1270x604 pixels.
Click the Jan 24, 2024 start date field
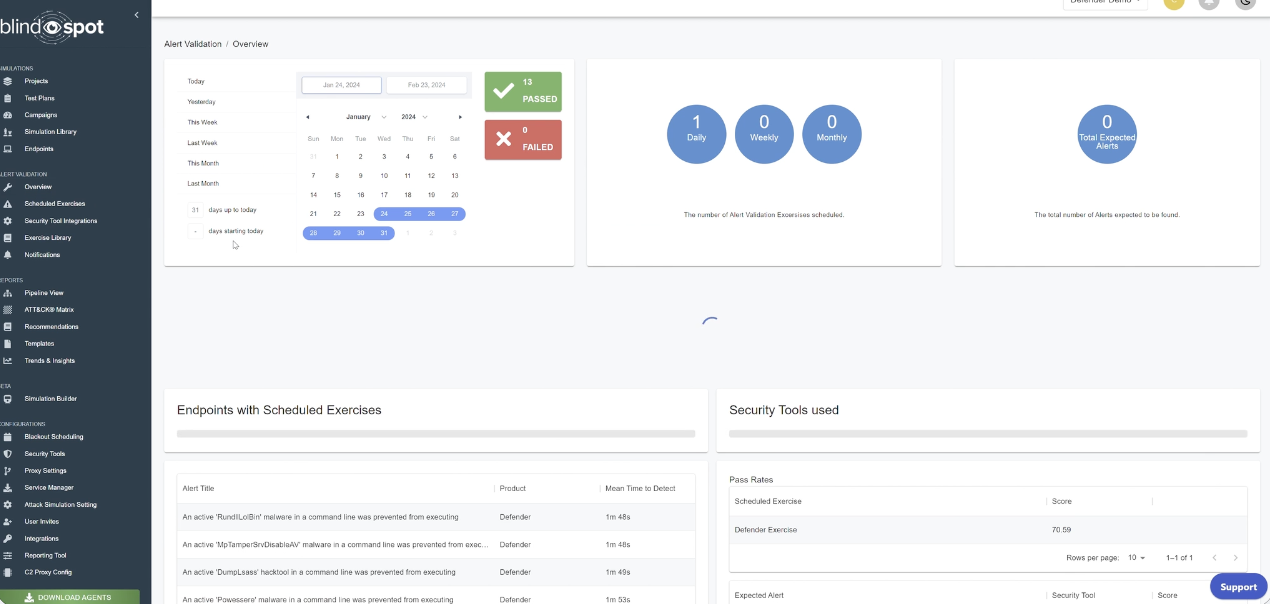tap(341, 86)
